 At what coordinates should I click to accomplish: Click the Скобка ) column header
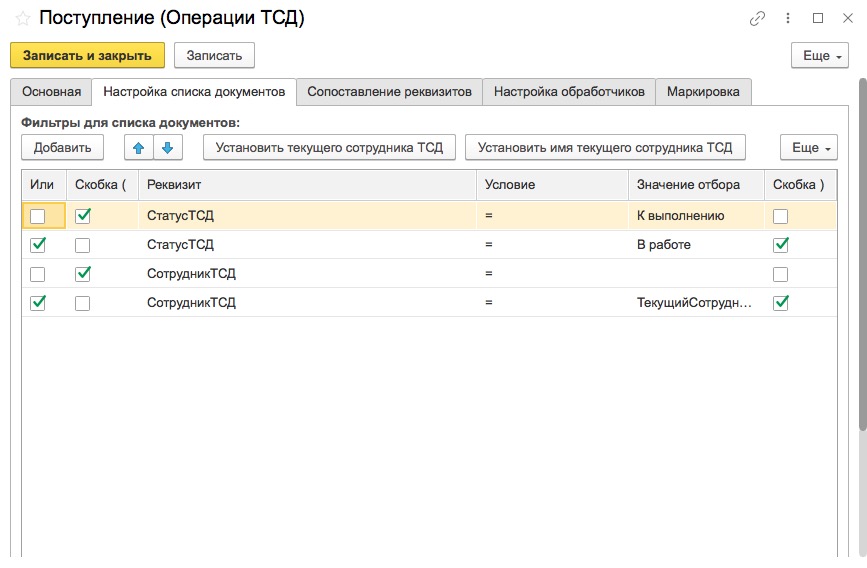point(800,185)
